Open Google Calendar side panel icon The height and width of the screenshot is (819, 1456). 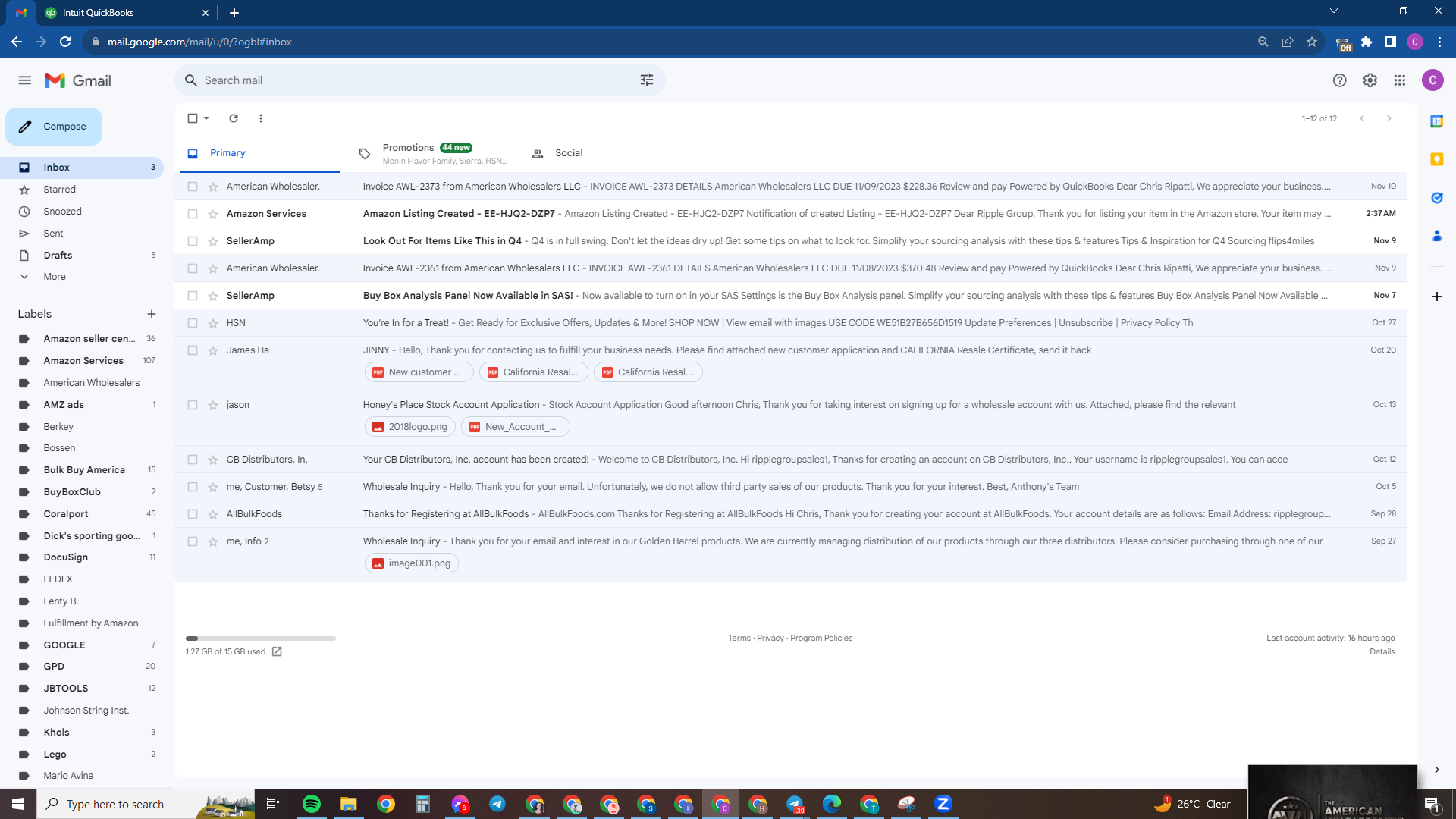click(1437, 121)
